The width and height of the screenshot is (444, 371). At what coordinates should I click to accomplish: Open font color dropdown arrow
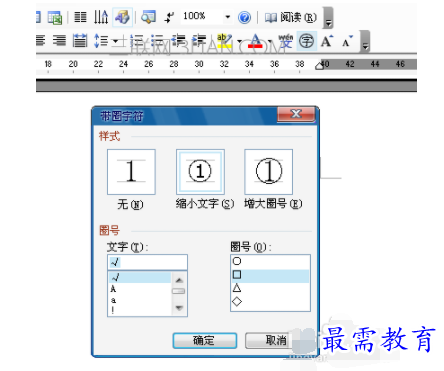tap(270, 41)
